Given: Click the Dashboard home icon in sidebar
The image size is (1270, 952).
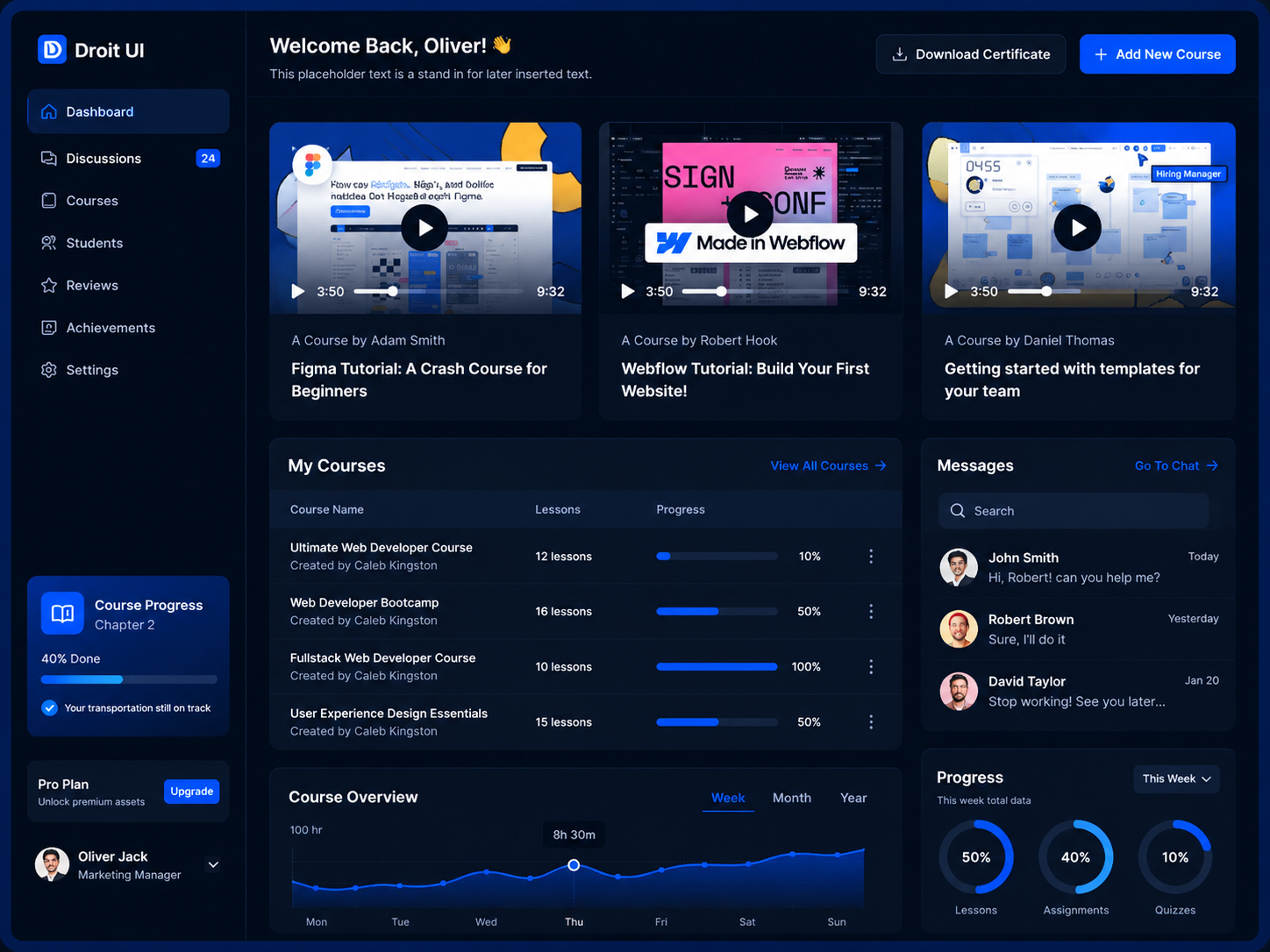Looking at the screenshot, I should tap(49, 111).
